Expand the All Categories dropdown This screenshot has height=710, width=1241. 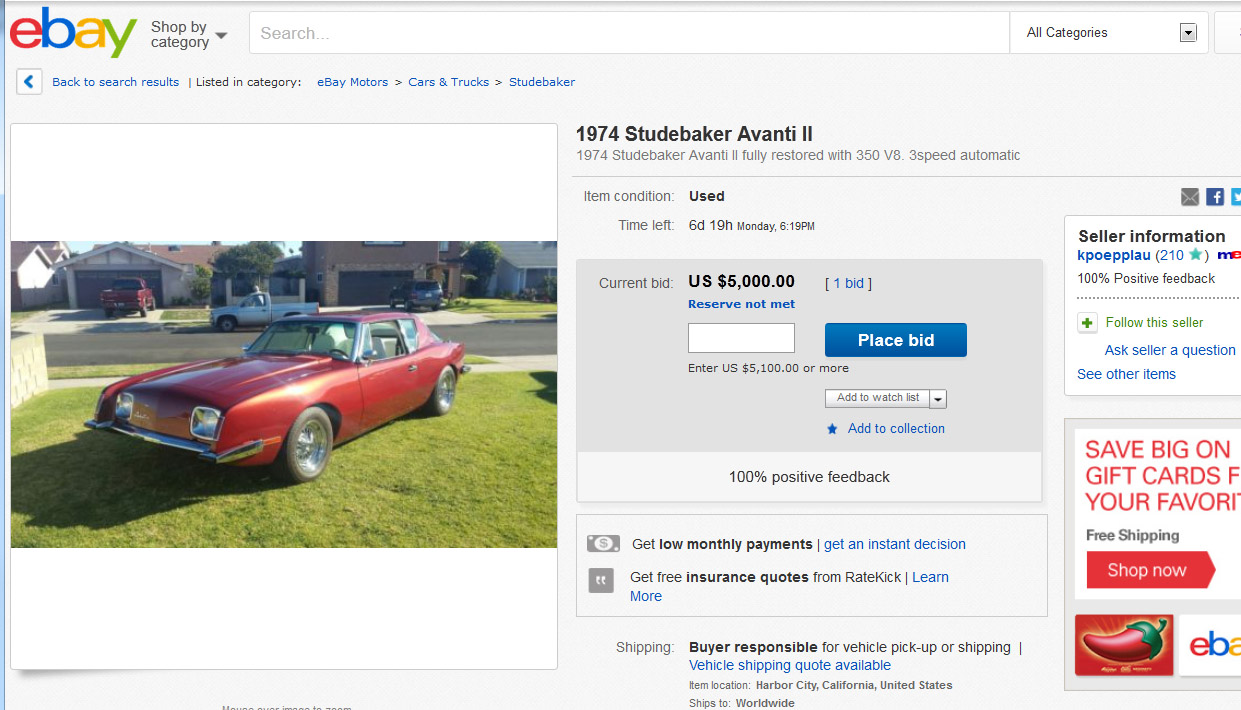pos(1109,33)
